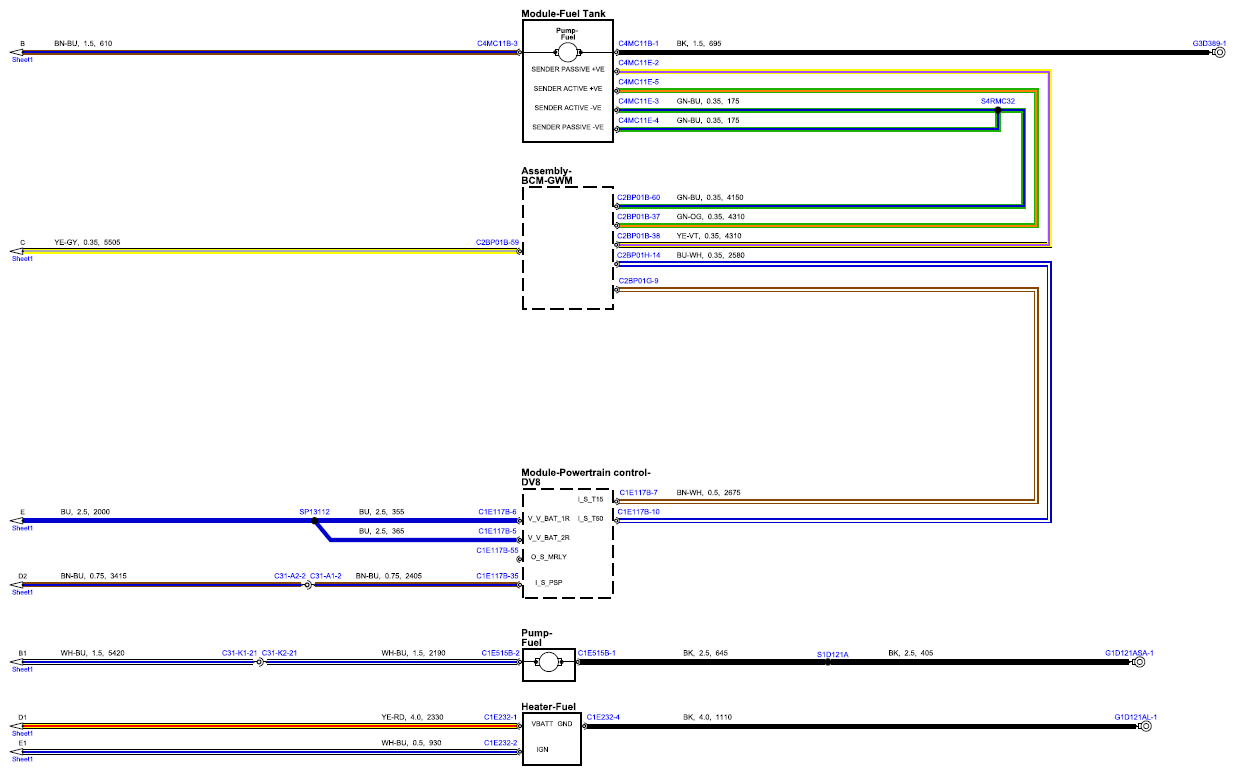
Task: Click wire label YE-RD, 4.0, 2330
Action: (413, 717)
